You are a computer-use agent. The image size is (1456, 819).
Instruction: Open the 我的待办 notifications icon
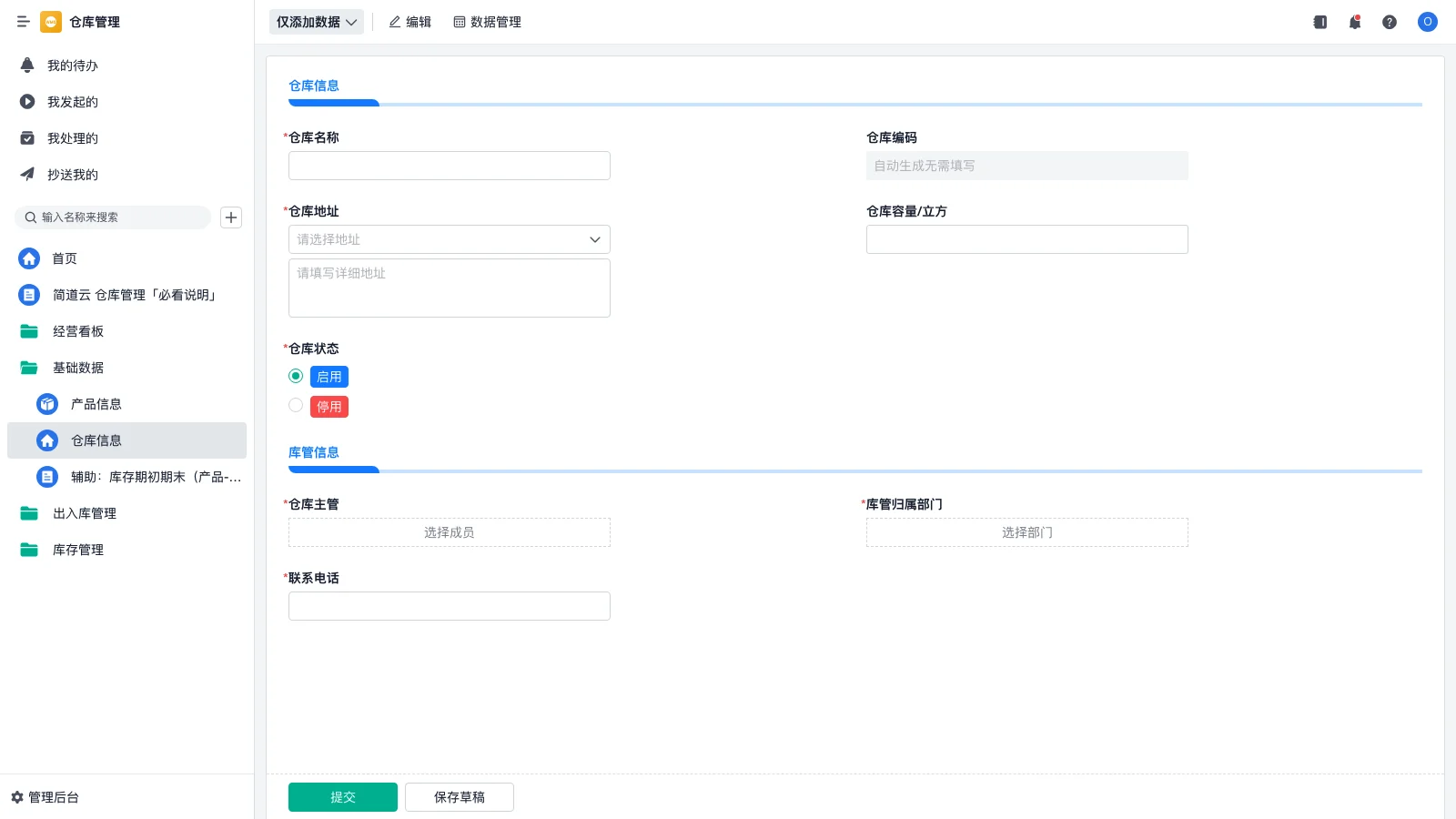click(27, 65)
